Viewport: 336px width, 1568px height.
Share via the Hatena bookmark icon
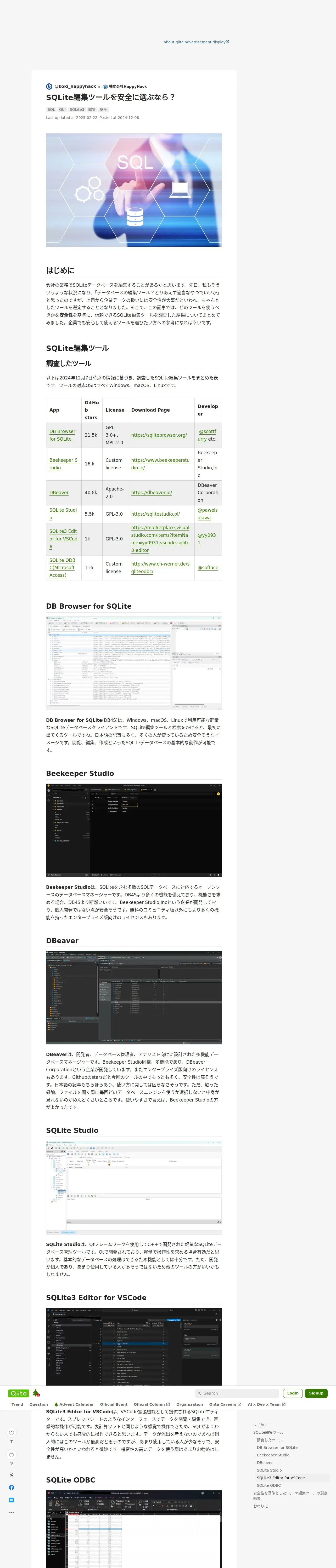tap(11, 1500)
